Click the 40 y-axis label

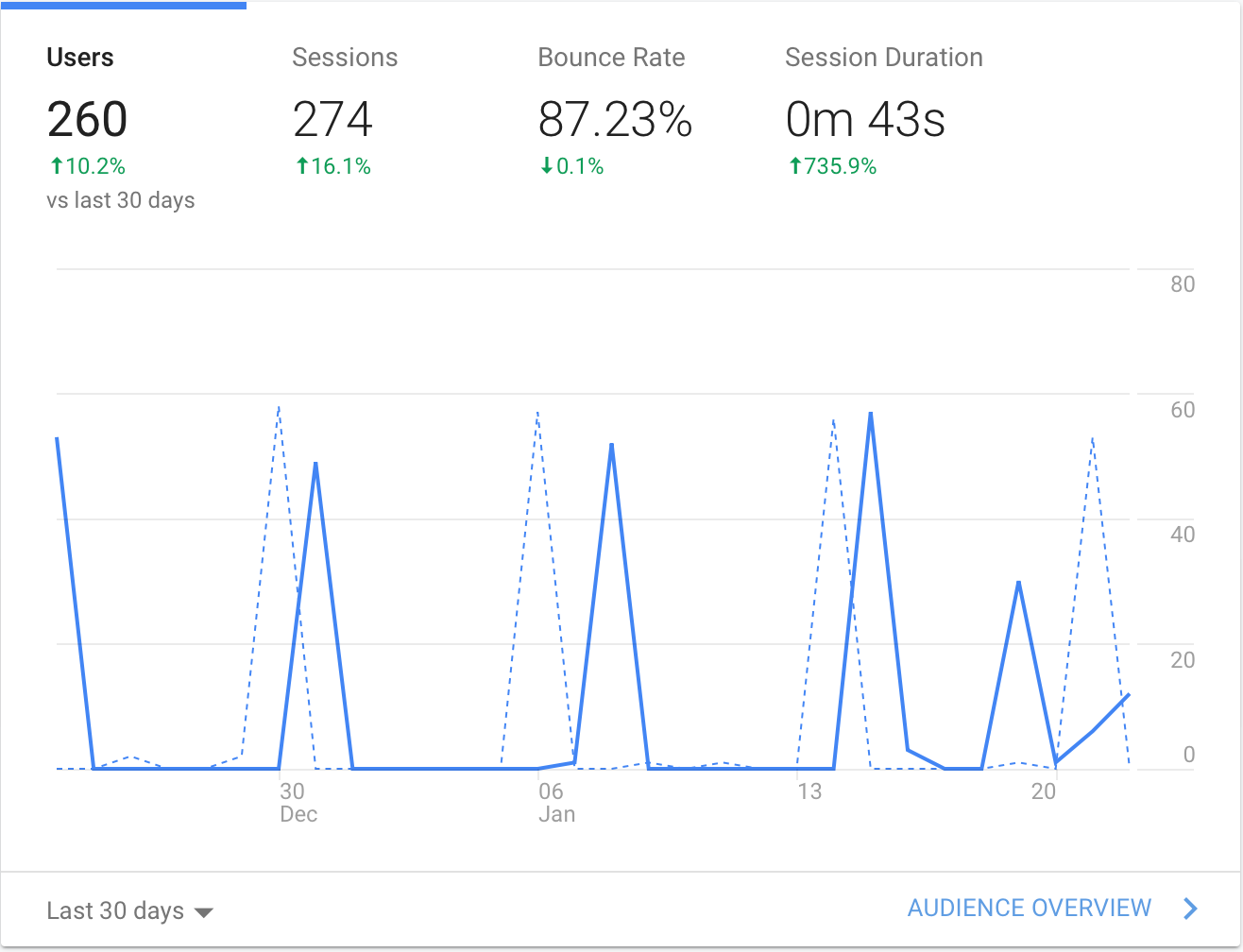click(1183, 535)
